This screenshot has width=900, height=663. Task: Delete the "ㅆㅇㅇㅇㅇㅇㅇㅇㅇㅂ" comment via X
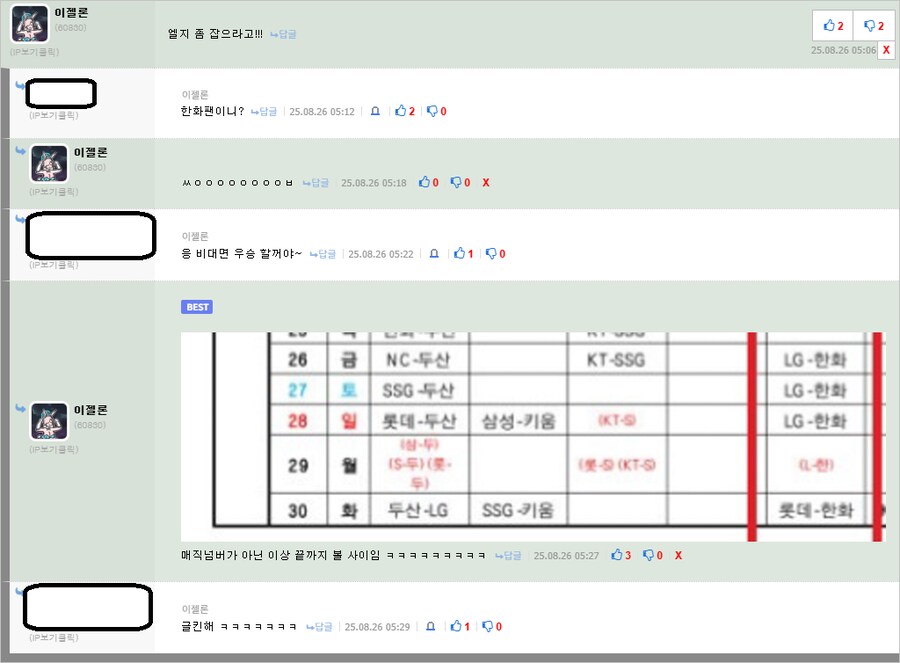pyautogui.click(x=485, y=182)
